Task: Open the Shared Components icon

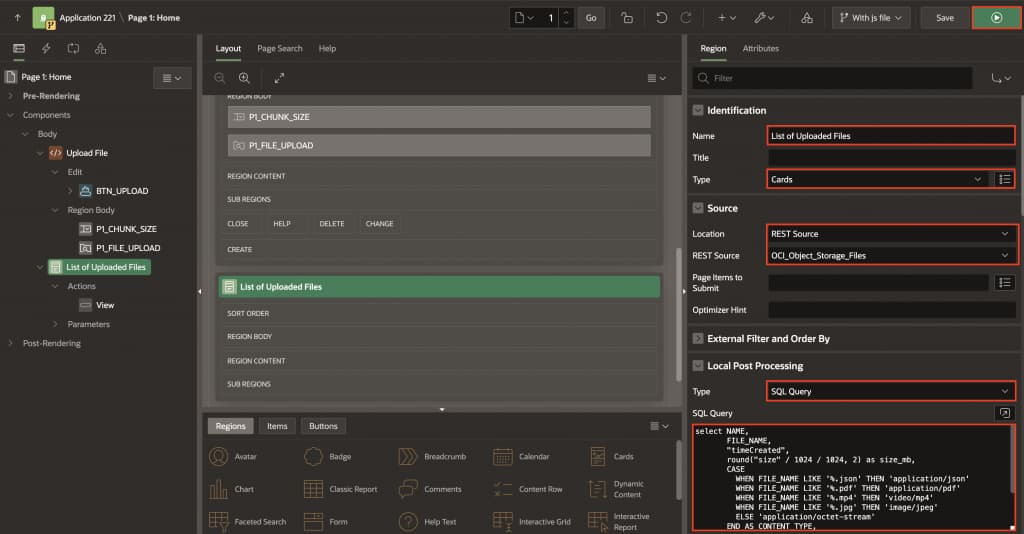Action: [x=807, y=17]
